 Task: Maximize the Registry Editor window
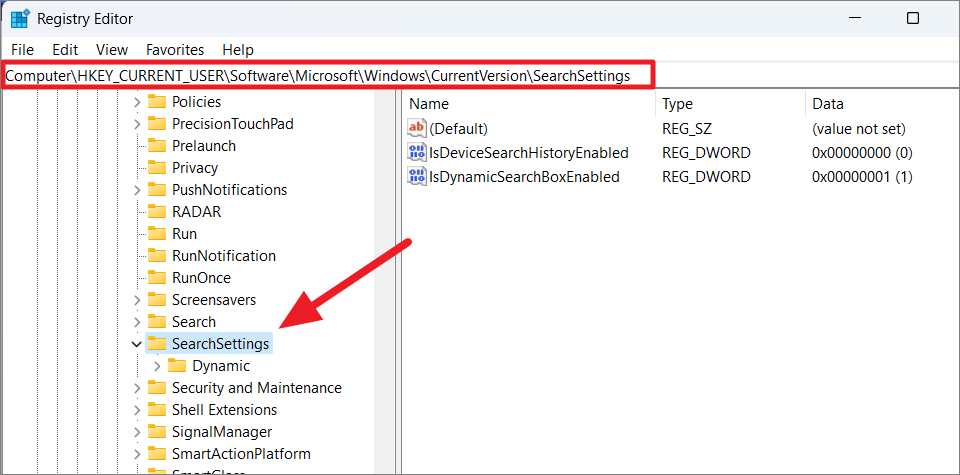click(913, 18)
